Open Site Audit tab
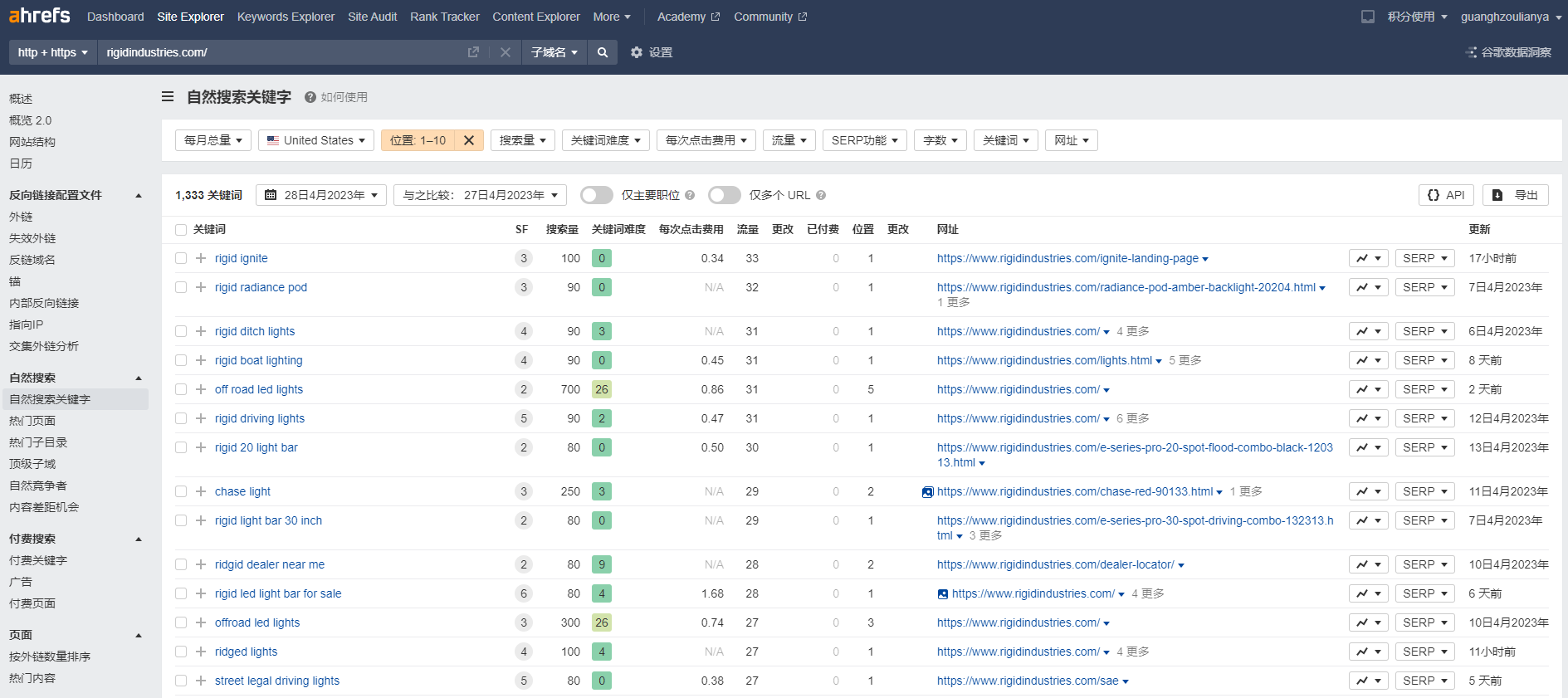The image size is (1568, 698). [373, 17]
